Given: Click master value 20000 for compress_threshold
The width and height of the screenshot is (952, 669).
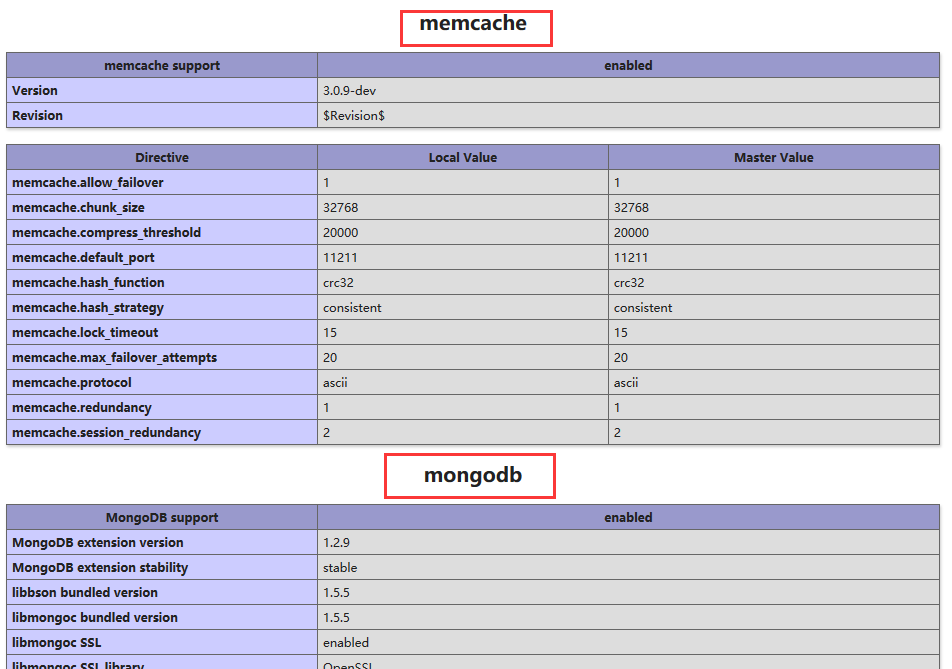Looking at the screenshot, I should pos(631,233).
